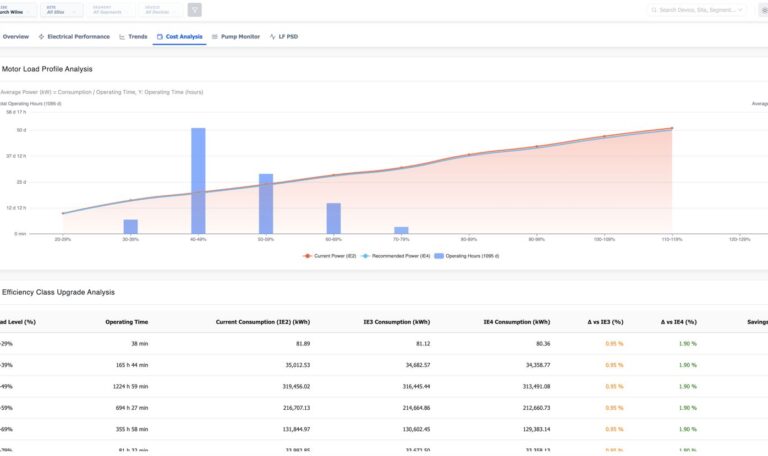Click the 319,456.02 consumption value
Viewport: 768px width, 456px height.
(x=296, y=386)
